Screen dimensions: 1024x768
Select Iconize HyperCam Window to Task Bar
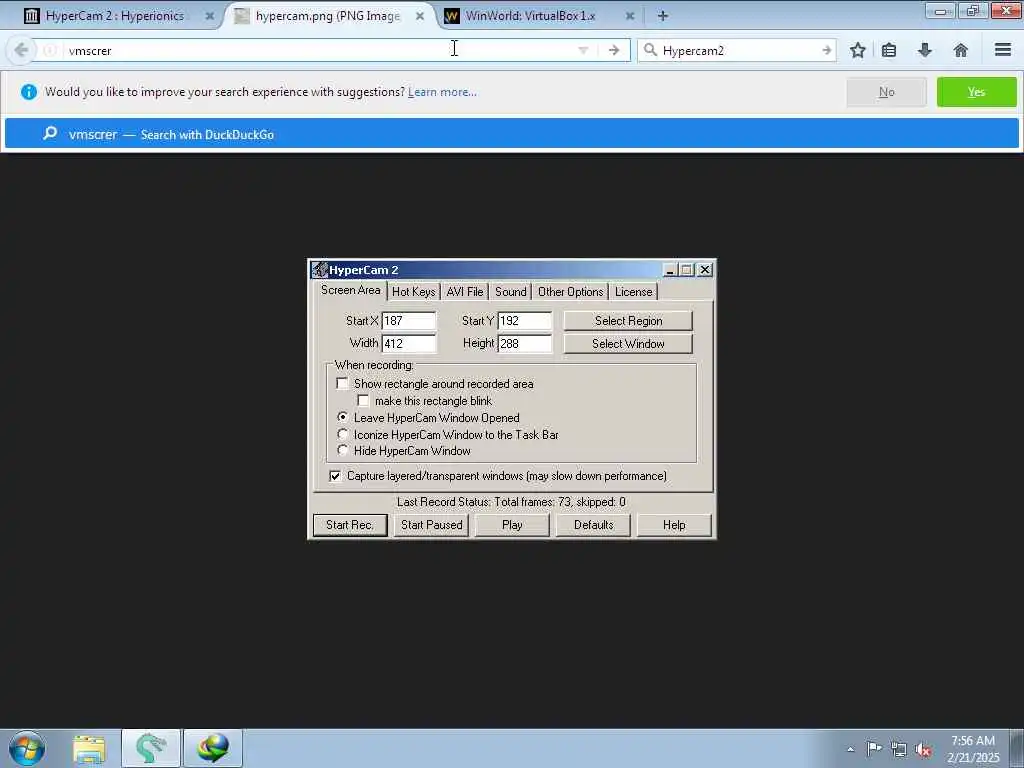coord(342,434)
